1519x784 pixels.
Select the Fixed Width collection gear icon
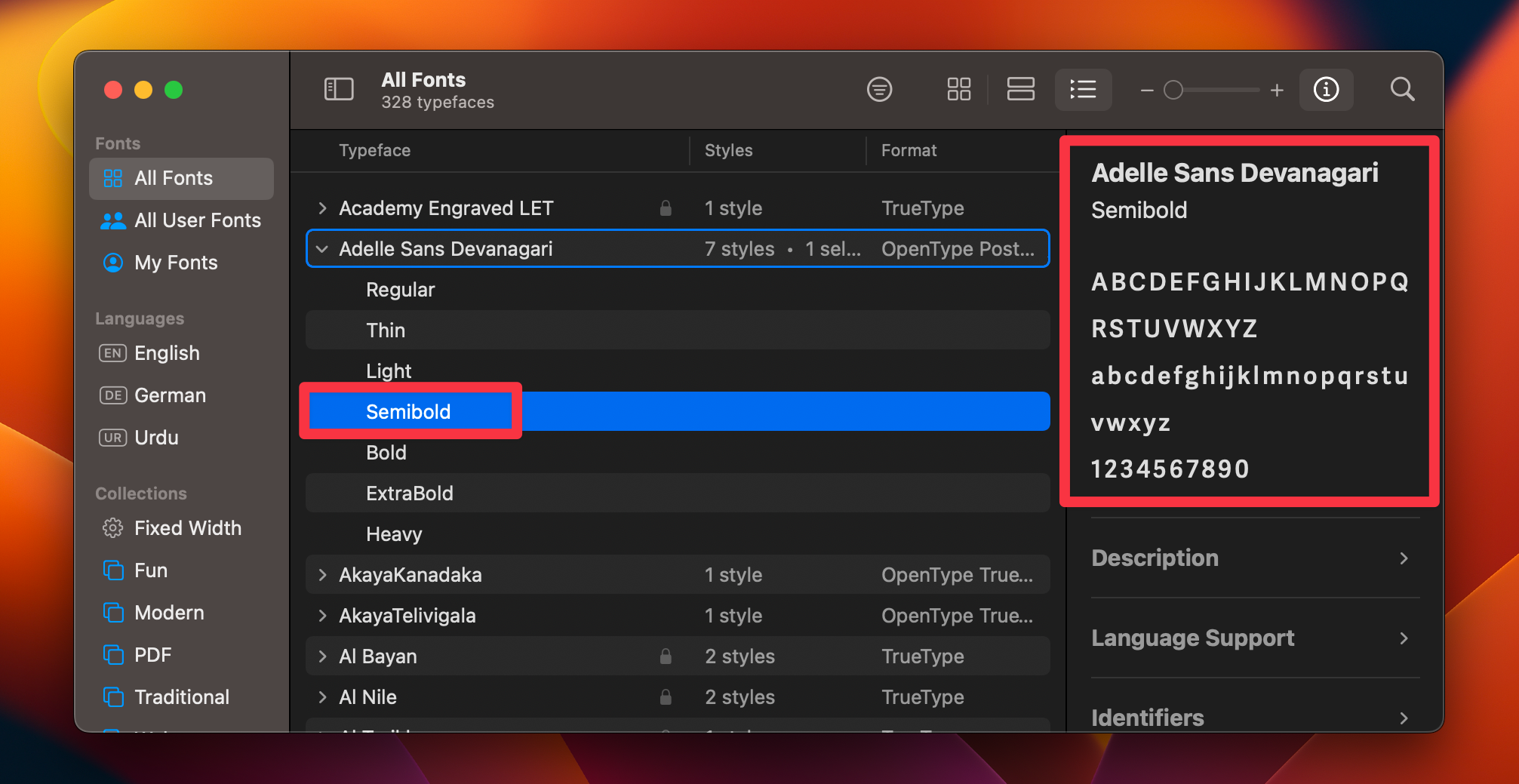pos(112,527)
